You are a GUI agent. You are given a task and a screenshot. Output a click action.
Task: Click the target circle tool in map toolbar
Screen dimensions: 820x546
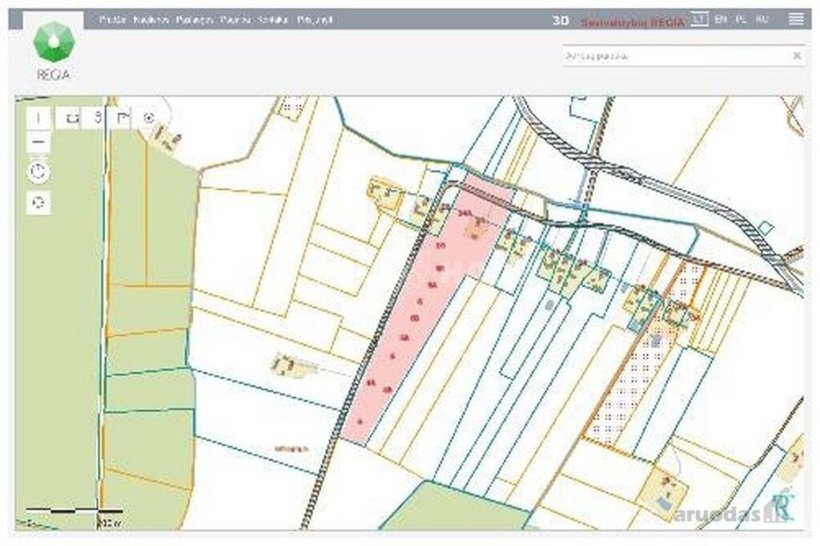[x=150, y=117]
